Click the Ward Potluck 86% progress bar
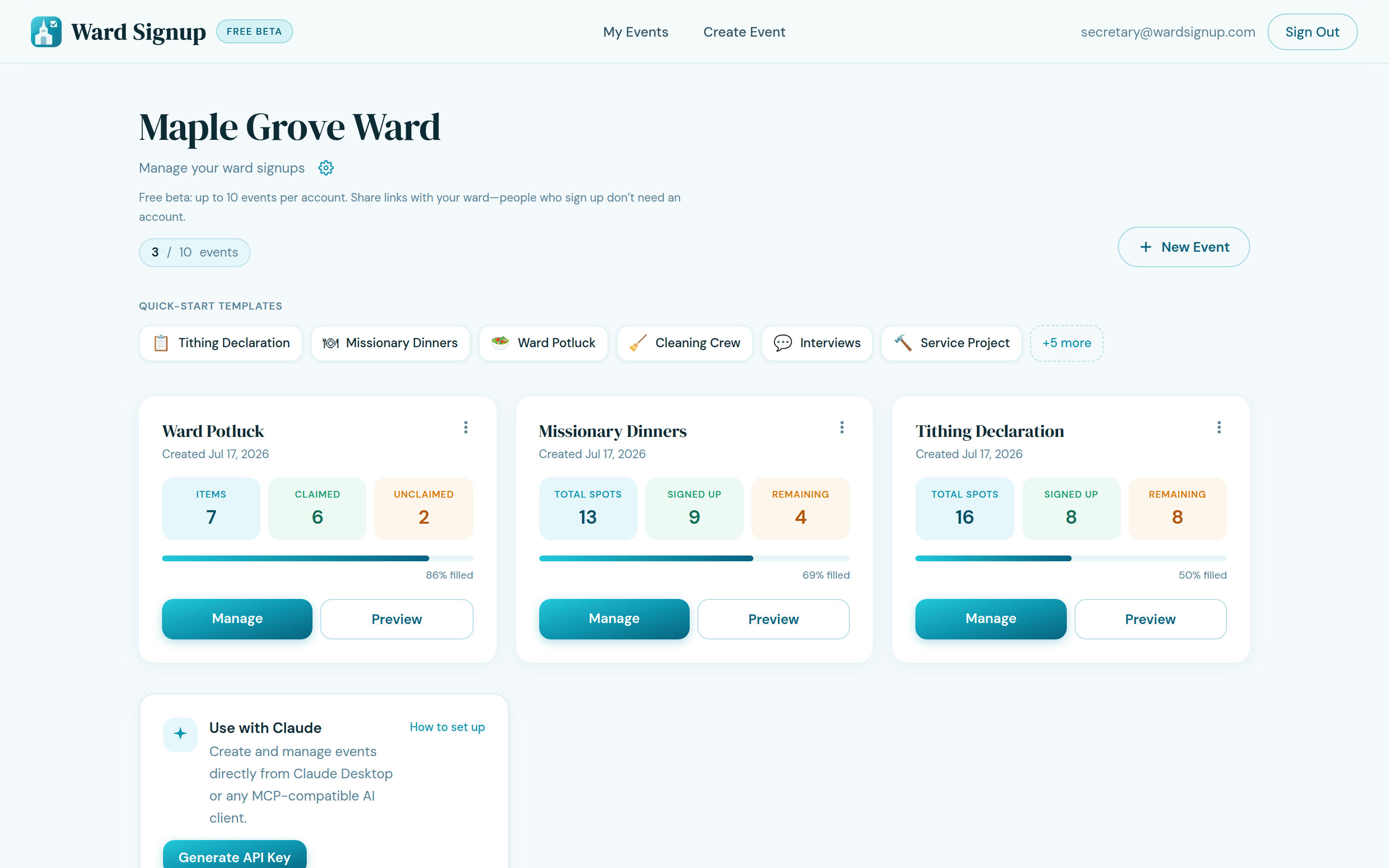Image resolution: width=1389 pixels, height=868 pixels. coord(317,558)
